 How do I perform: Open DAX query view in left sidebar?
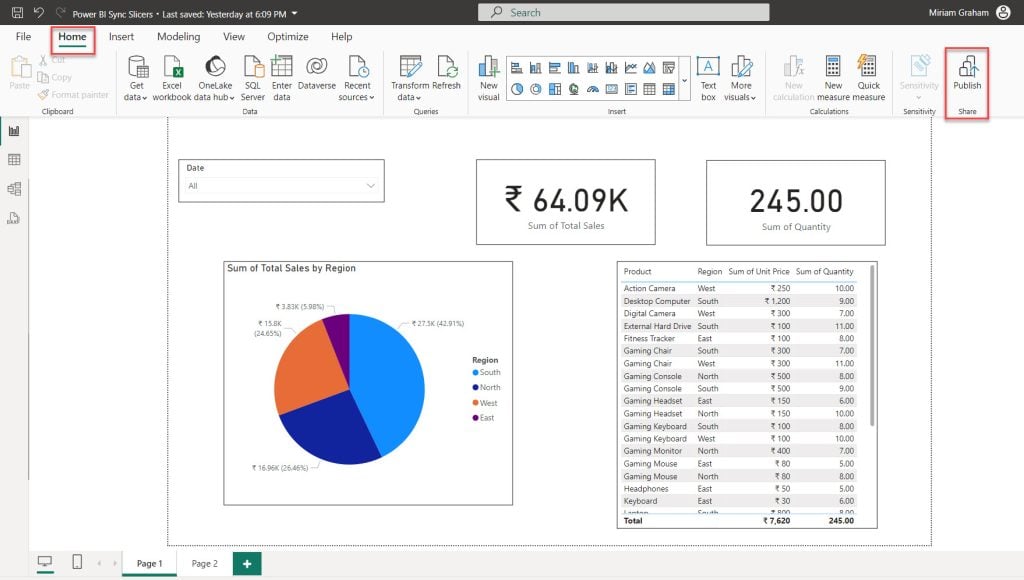[14, 218]
